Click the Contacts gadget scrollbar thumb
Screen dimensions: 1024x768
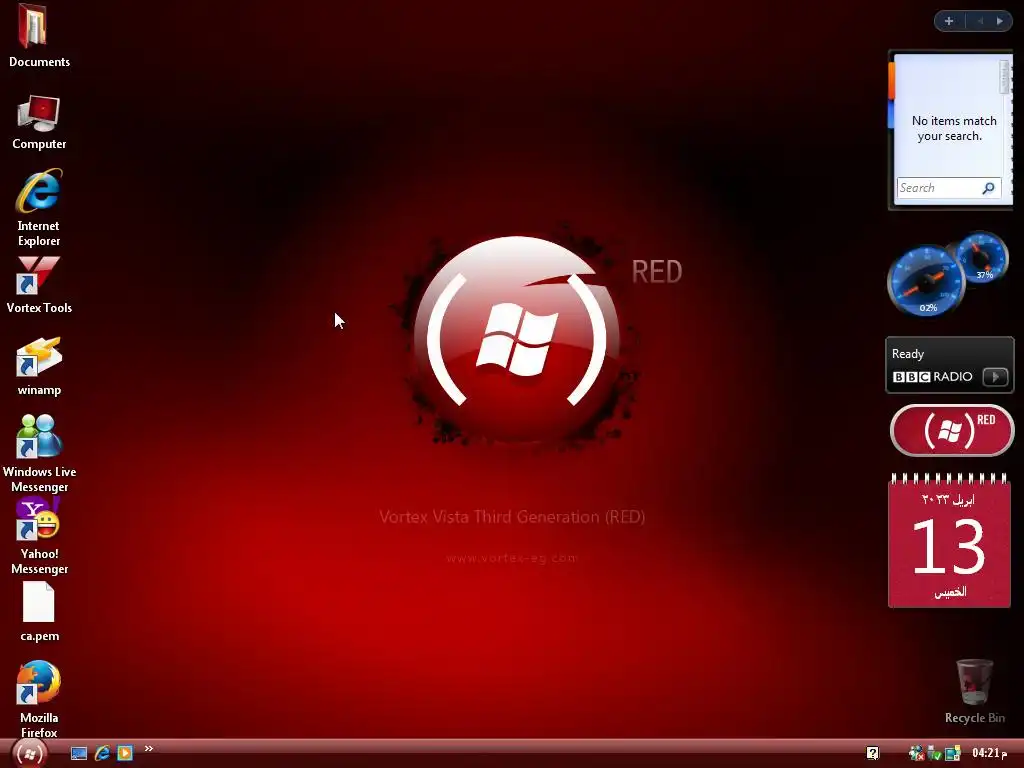(x=1004, y=77)
